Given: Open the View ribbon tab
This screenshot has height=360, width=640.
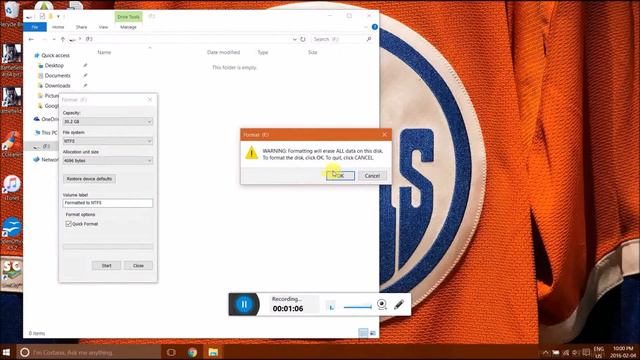Looking at the screenshot, I should point(103,27).
